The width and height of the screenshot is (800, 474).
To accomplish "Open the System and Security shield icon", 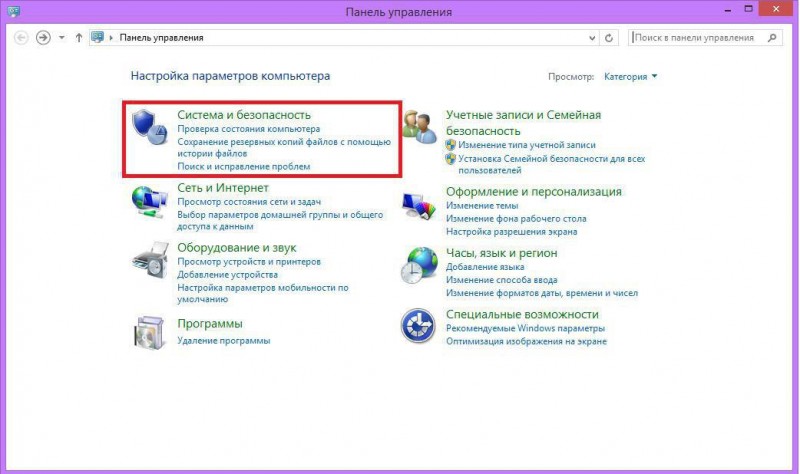I will [x=149, y=127].
